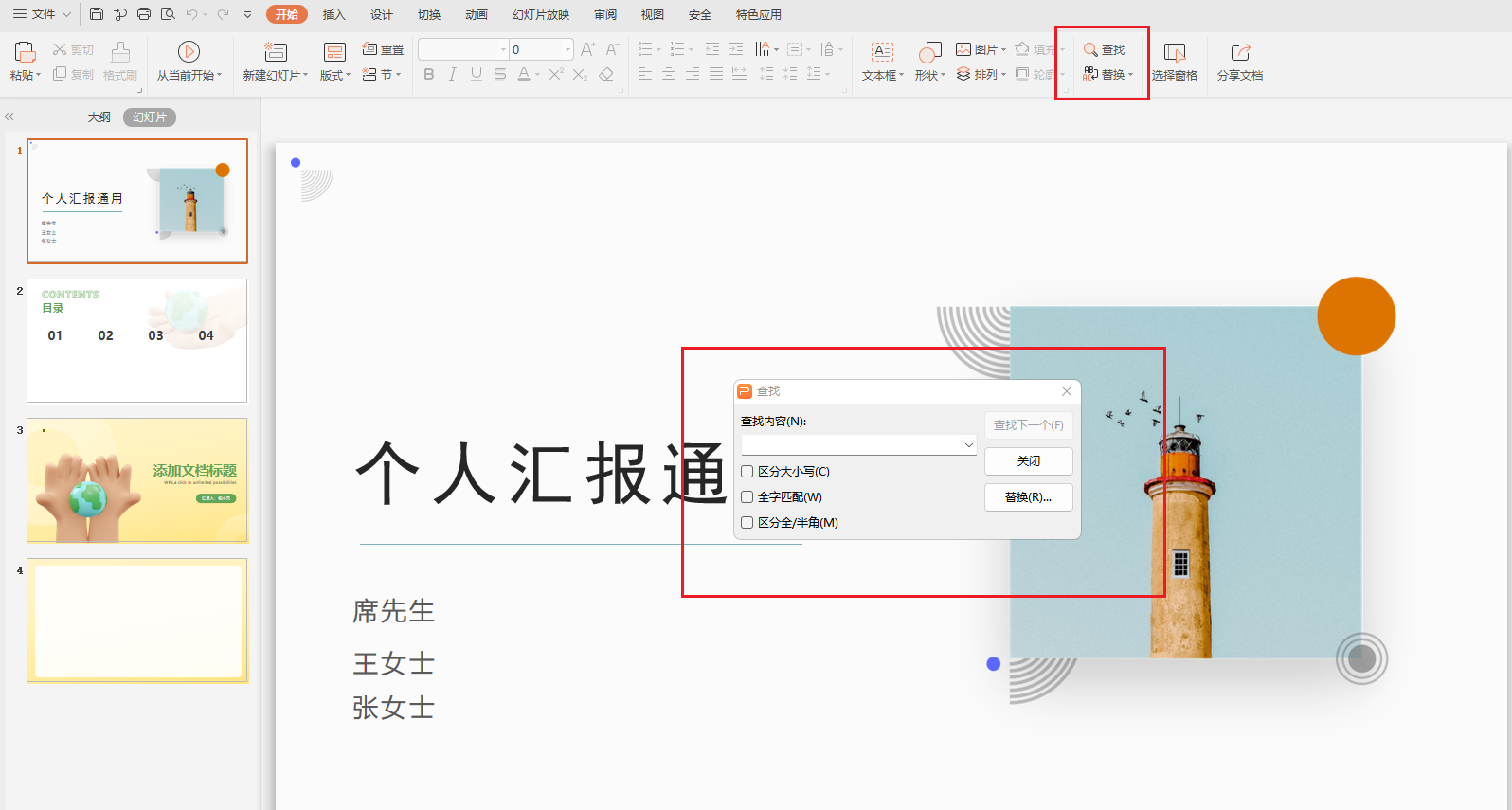Open the View (视图) ribbon tab

pyautogui.click(x=652, y=14)
